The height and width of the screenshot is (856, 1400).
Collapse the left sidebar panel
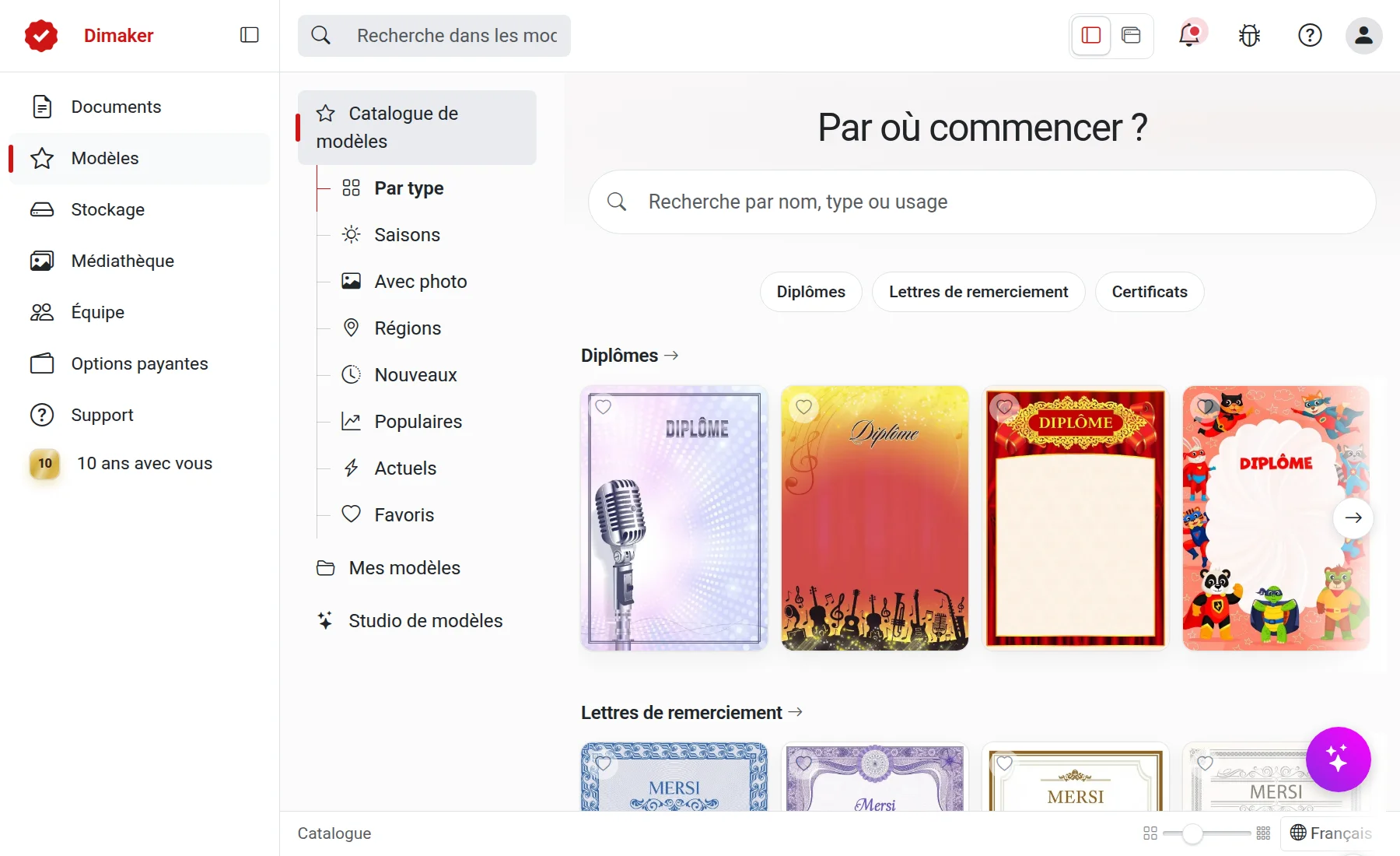pyautogui.click(x=249, y=35)
